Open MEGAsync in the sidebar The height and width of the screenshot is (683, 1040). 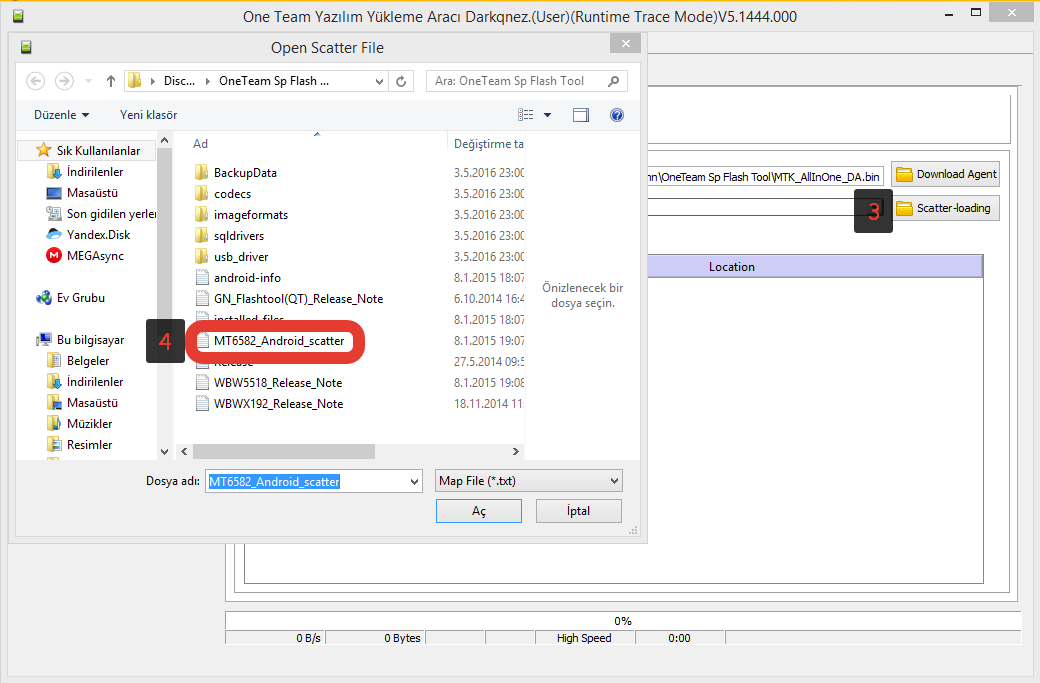(97, 255)
